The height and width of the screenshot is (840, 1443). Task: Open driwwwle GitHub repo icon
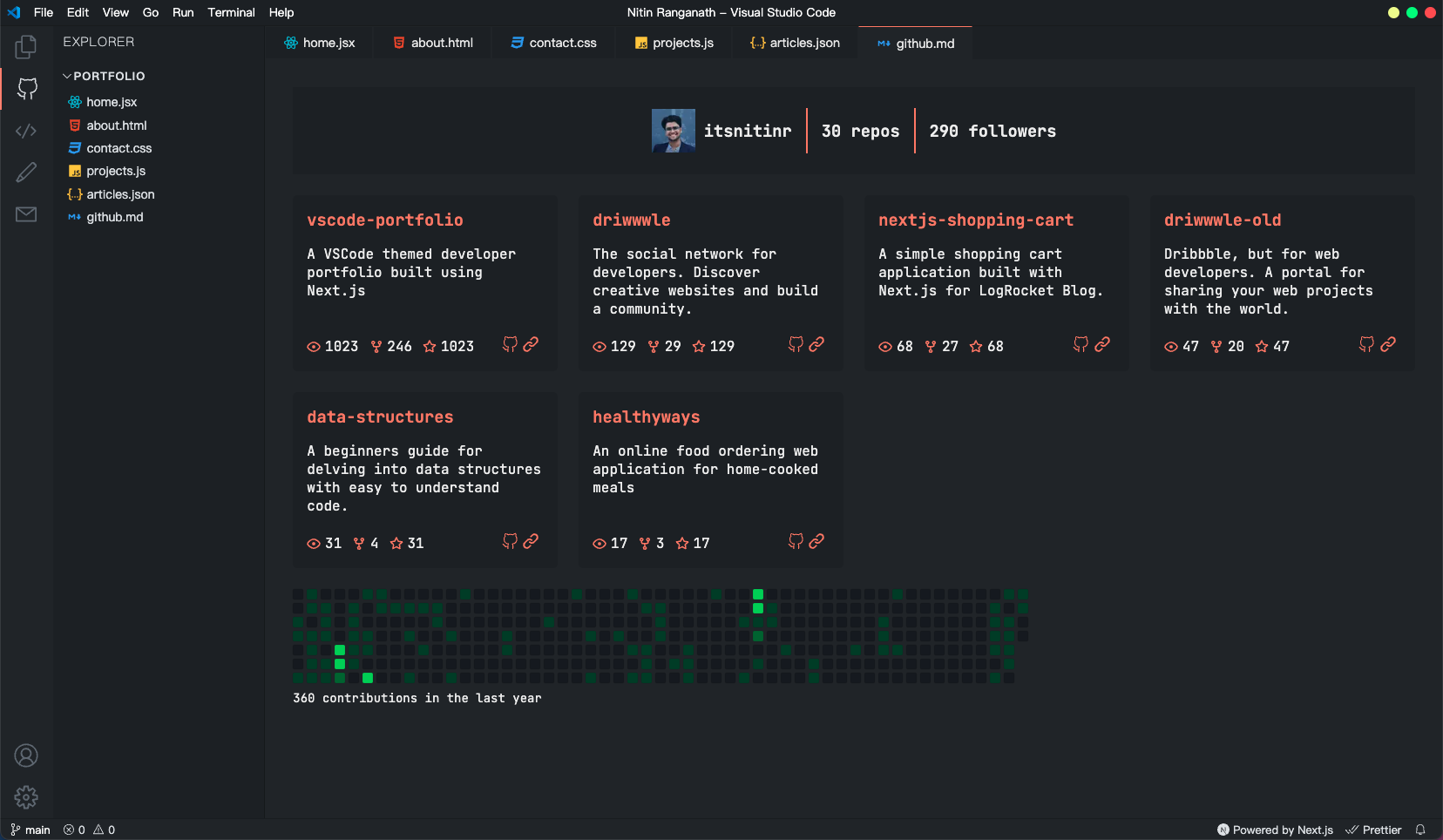(796, 344)
